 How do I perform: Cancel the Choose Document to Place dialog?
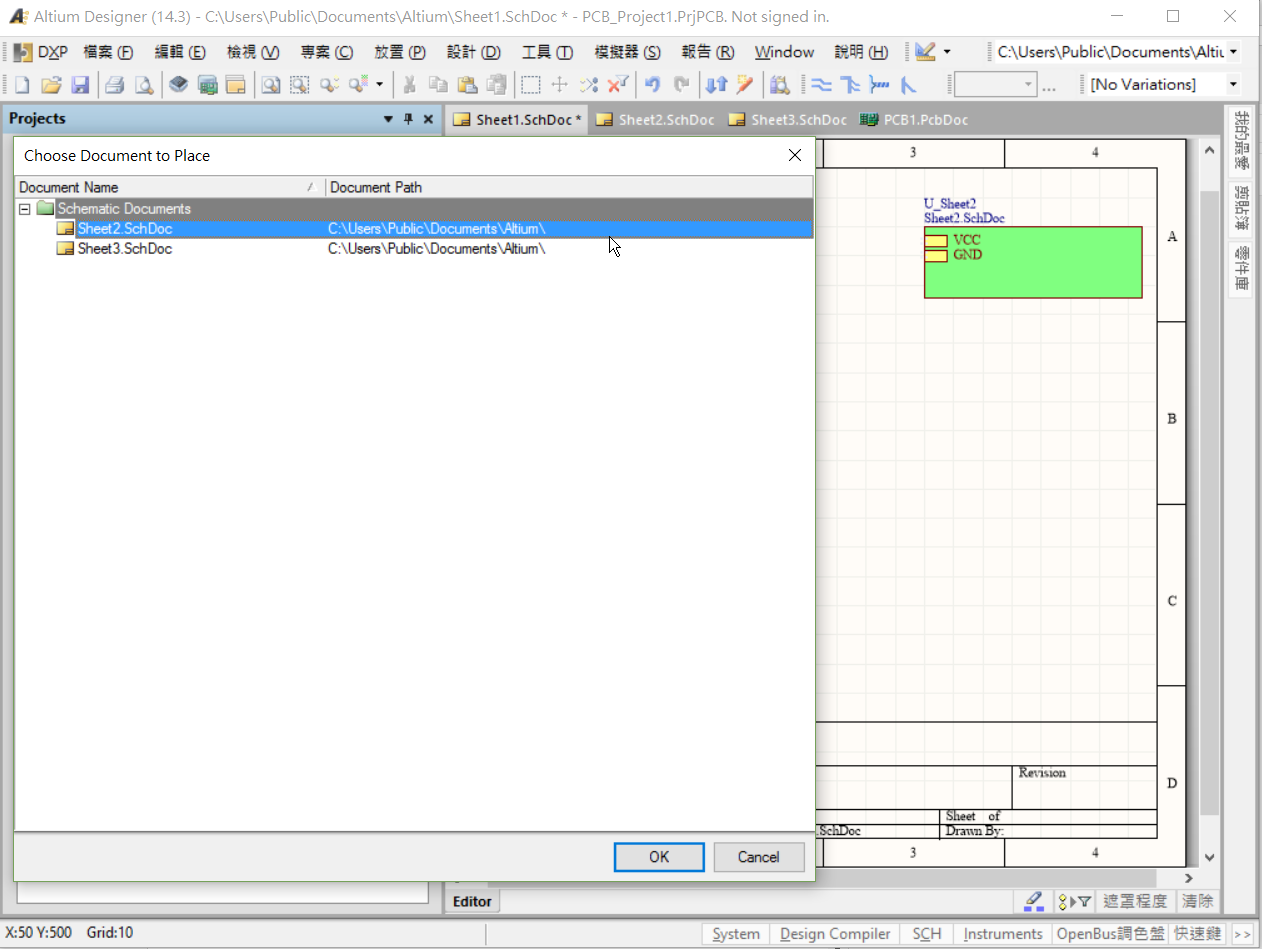(758, 857)
